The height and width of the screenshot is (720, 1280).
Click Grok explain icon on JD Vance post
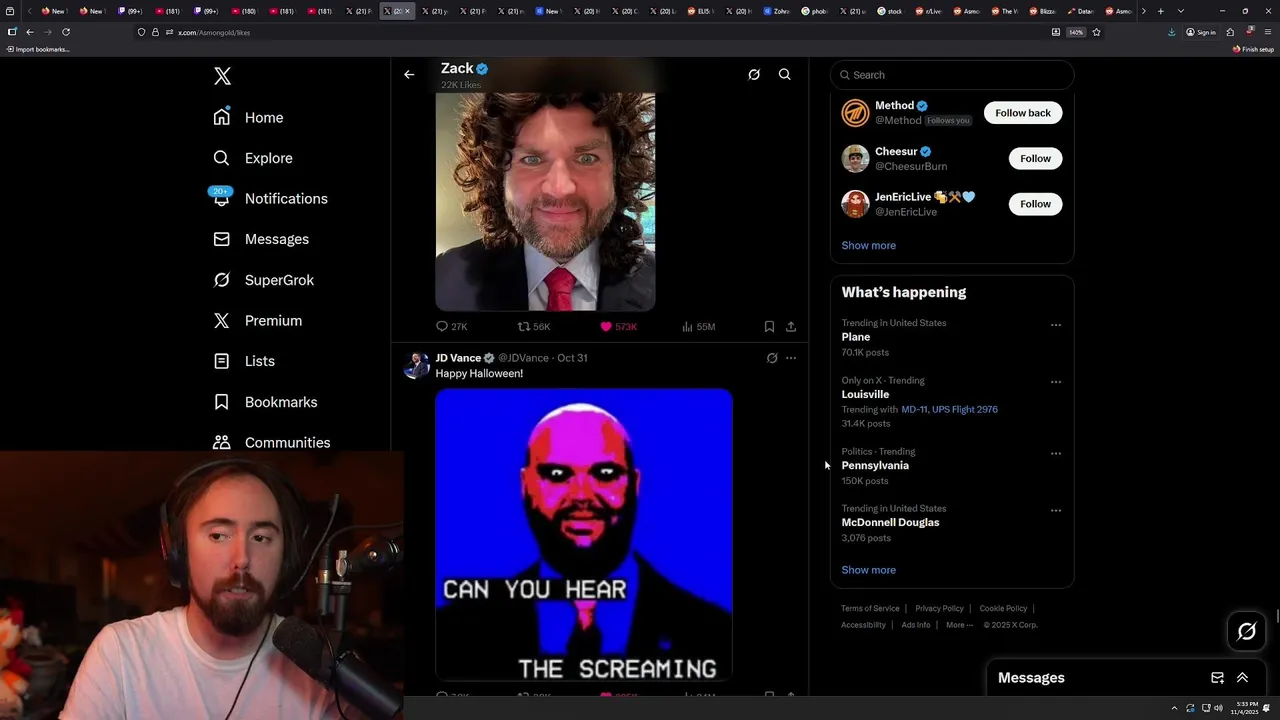[772, 358]
